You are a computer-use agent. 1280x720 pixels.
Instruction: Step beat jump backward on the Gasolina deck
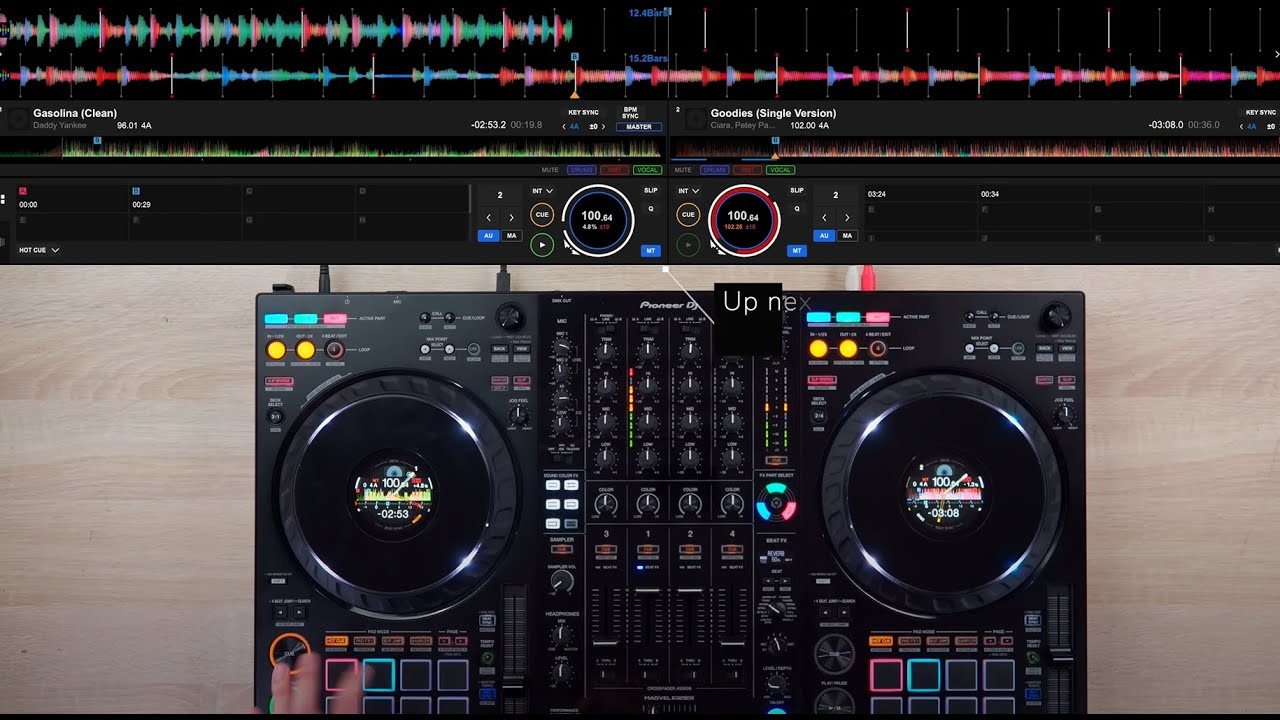coord(489,217)
